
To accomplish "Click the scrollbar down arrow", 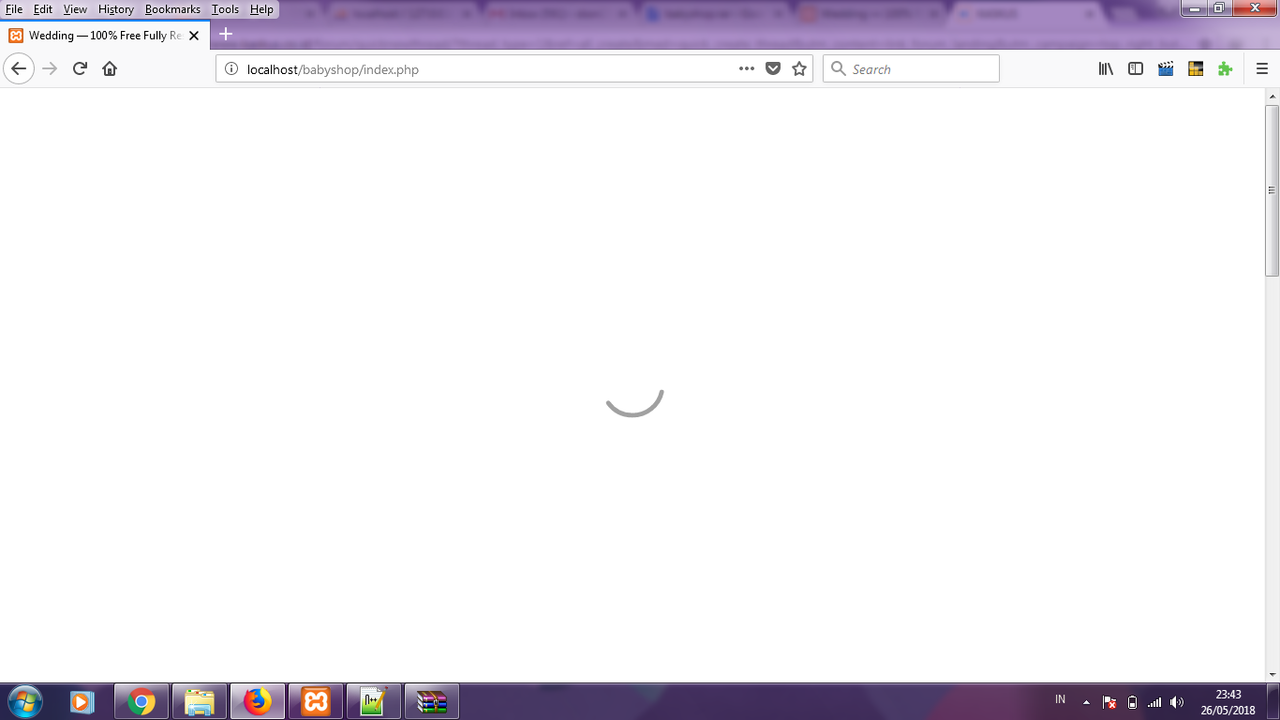I will (1272, 675).
